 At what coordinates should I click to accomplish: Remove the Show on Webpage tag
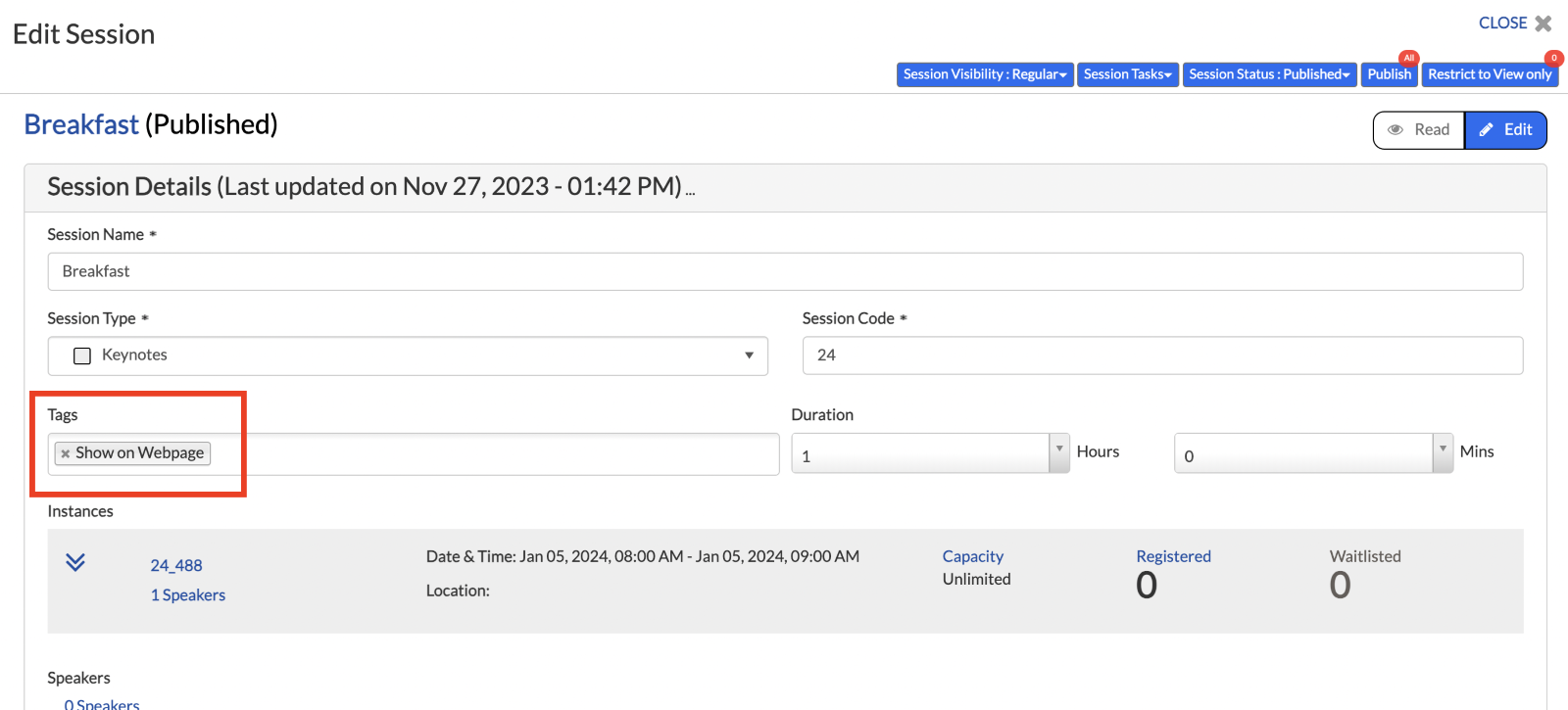click(x=66, y=453)
